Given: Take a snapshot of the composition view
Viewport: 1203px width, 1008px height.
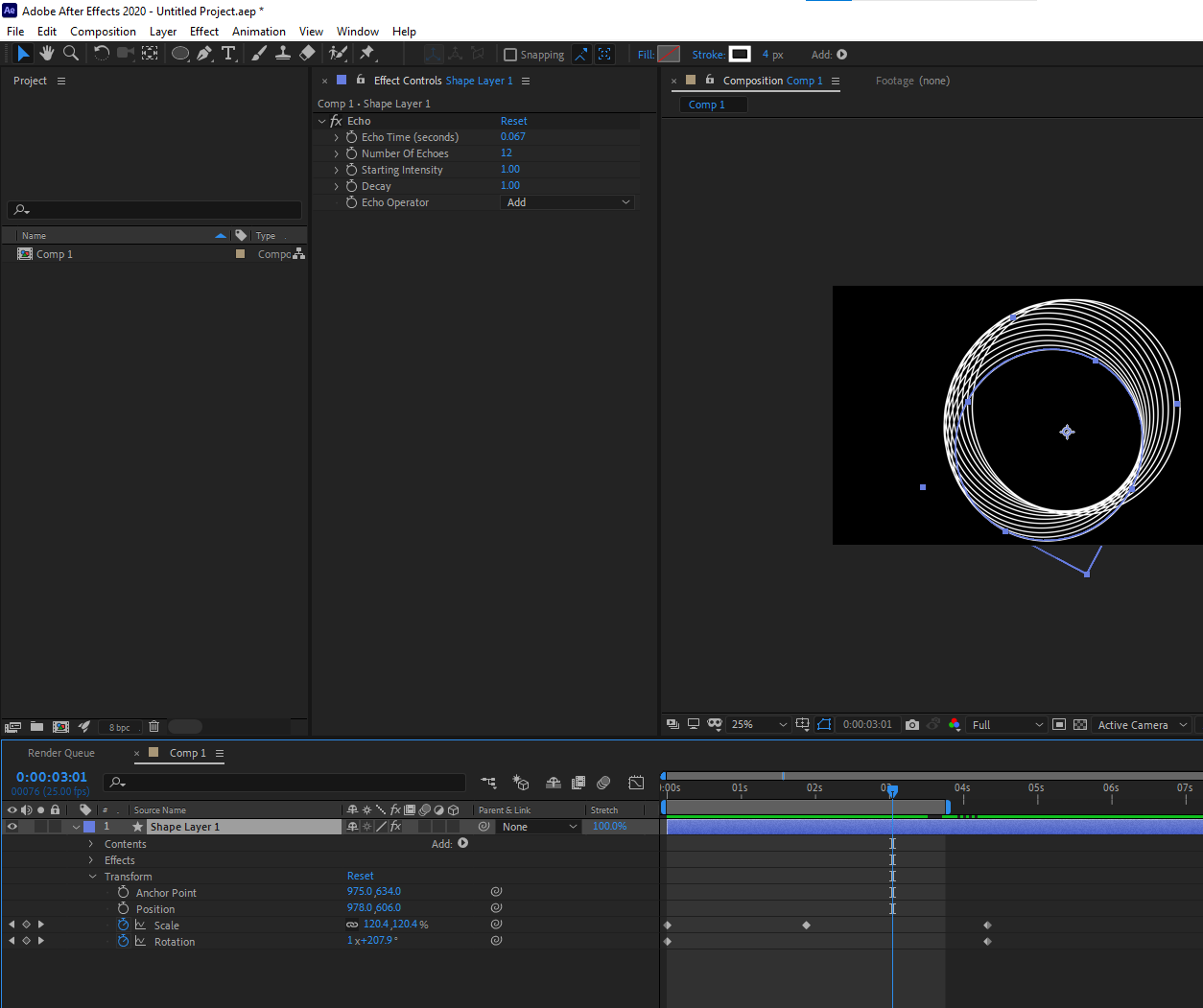Looking at the screenshot, I should coord(911,724).
